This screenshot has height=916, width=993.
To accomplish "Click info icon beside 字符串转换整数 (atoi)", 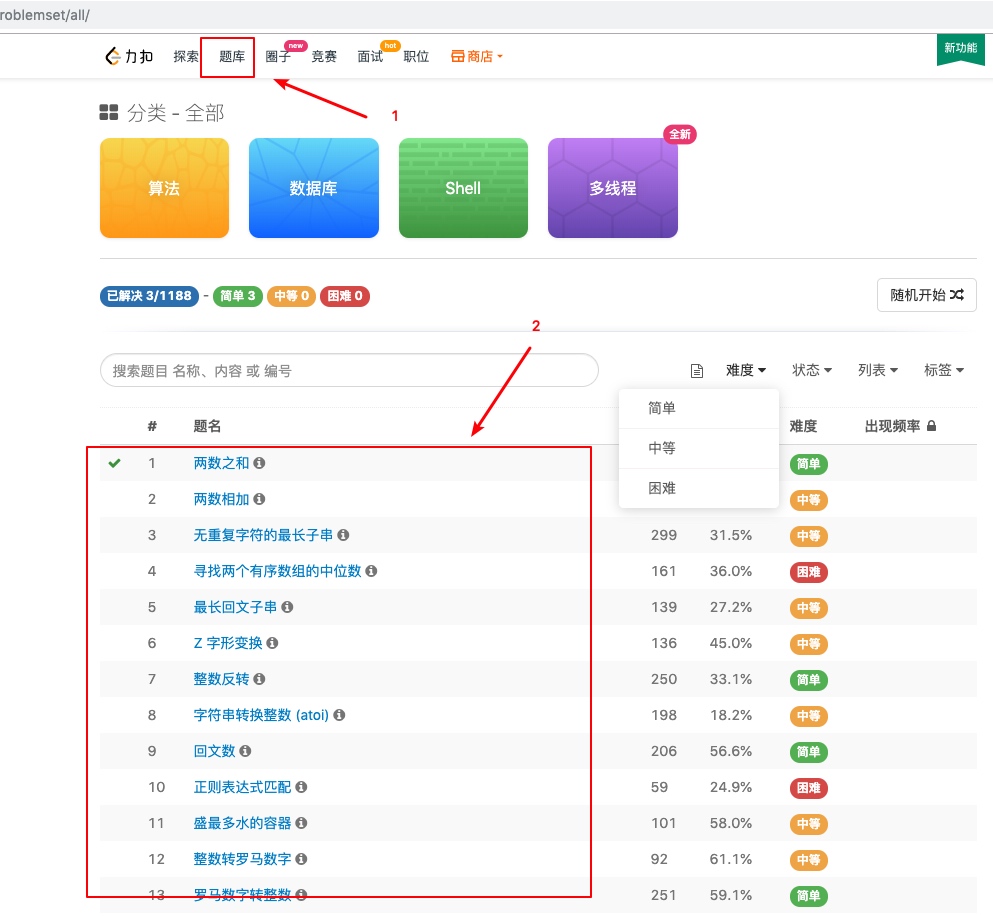I will pyautogui.click(x=339, y=715).
